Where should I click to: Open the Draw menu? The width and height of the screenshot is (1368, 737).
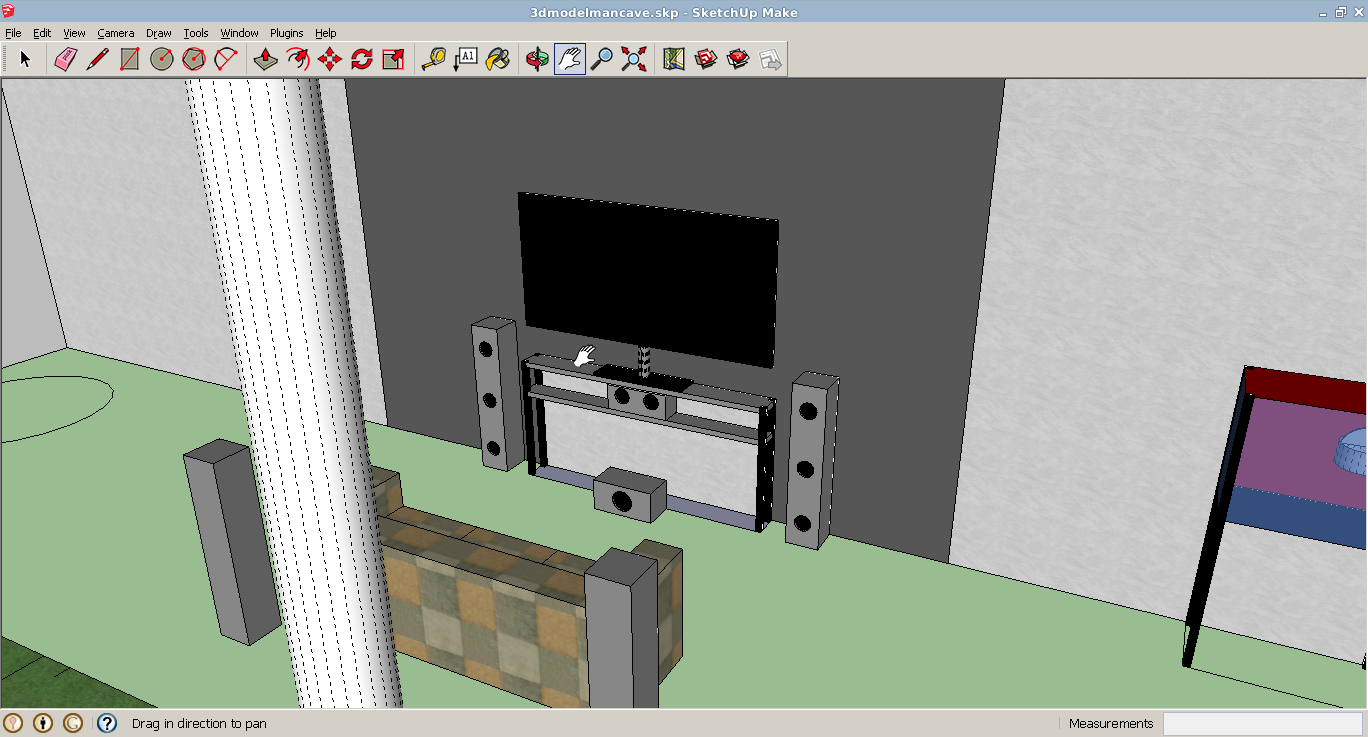(x=159, y=33)
